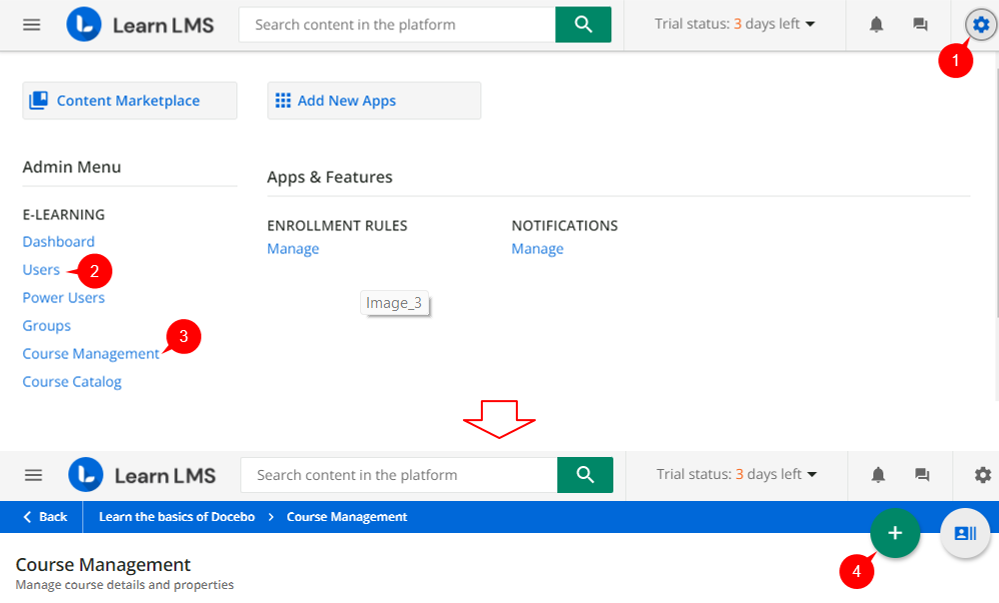Click the Learn LMS logo in top header

click(x=140, y=25)
